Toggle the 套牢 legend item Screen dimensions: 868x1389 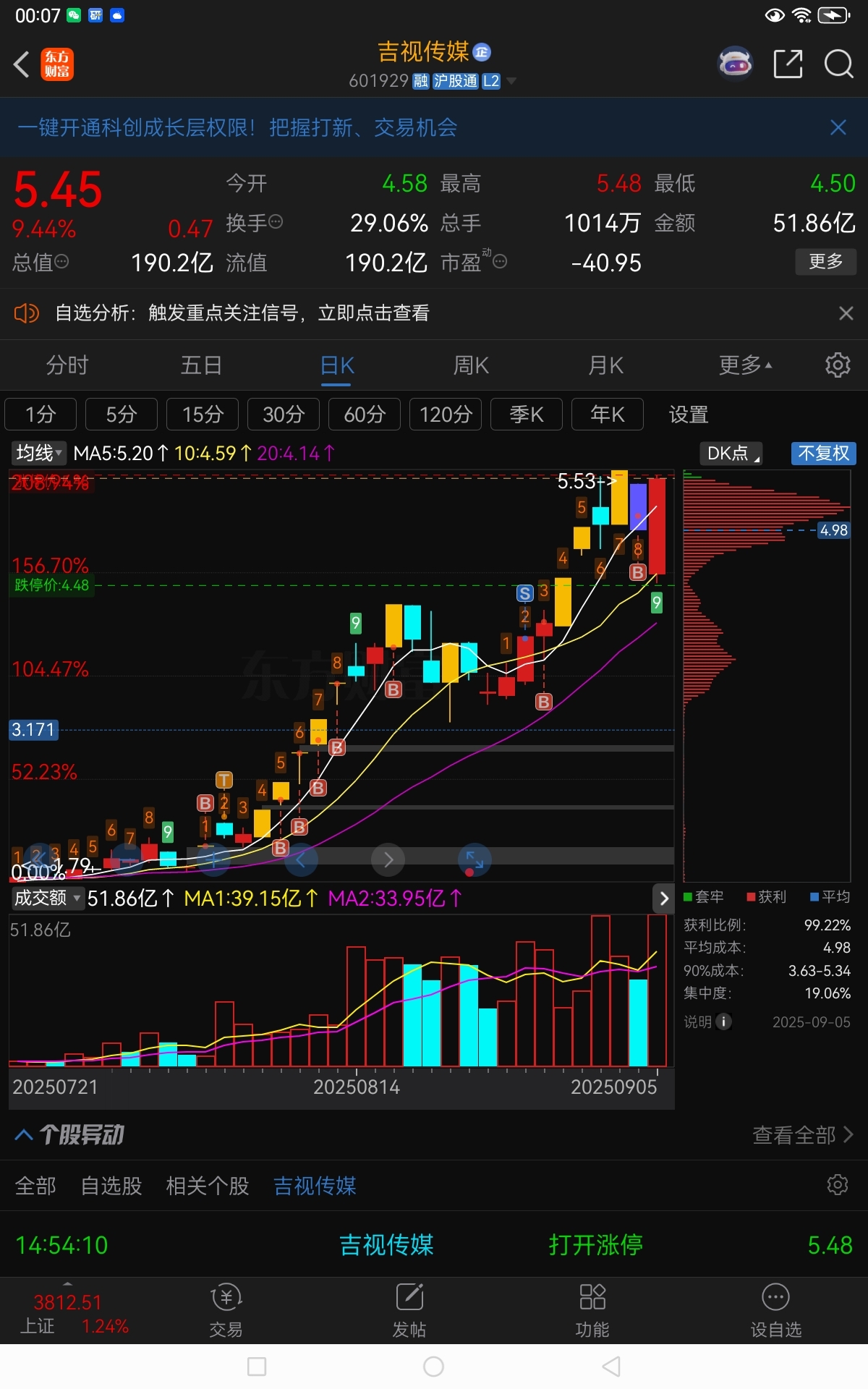pos(704,897)
